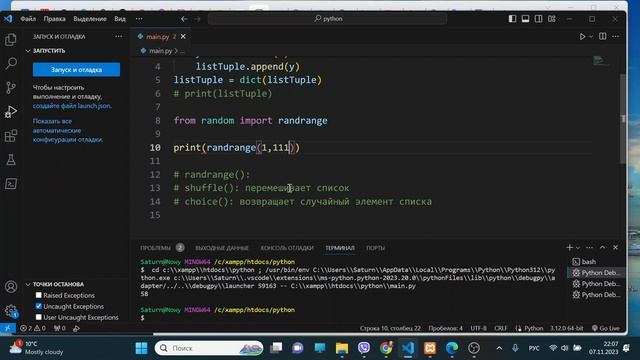Open Run and Debug view icon
The height and width of the screenshot is (360, 640).
click(x=11, y=111)
